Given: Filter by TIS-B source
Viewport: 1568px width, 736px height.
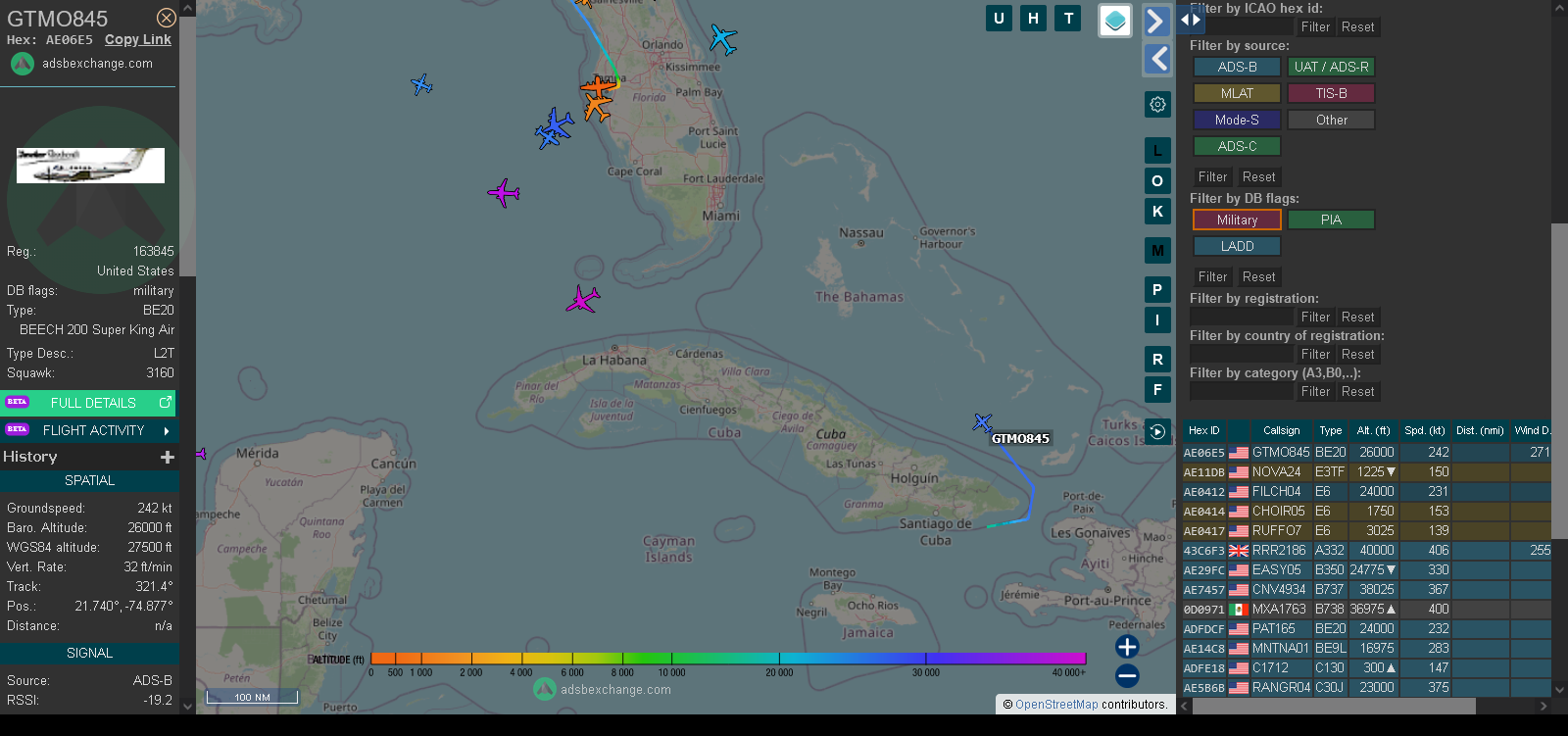Looking at the screenshot, I should coord(1331,93).
